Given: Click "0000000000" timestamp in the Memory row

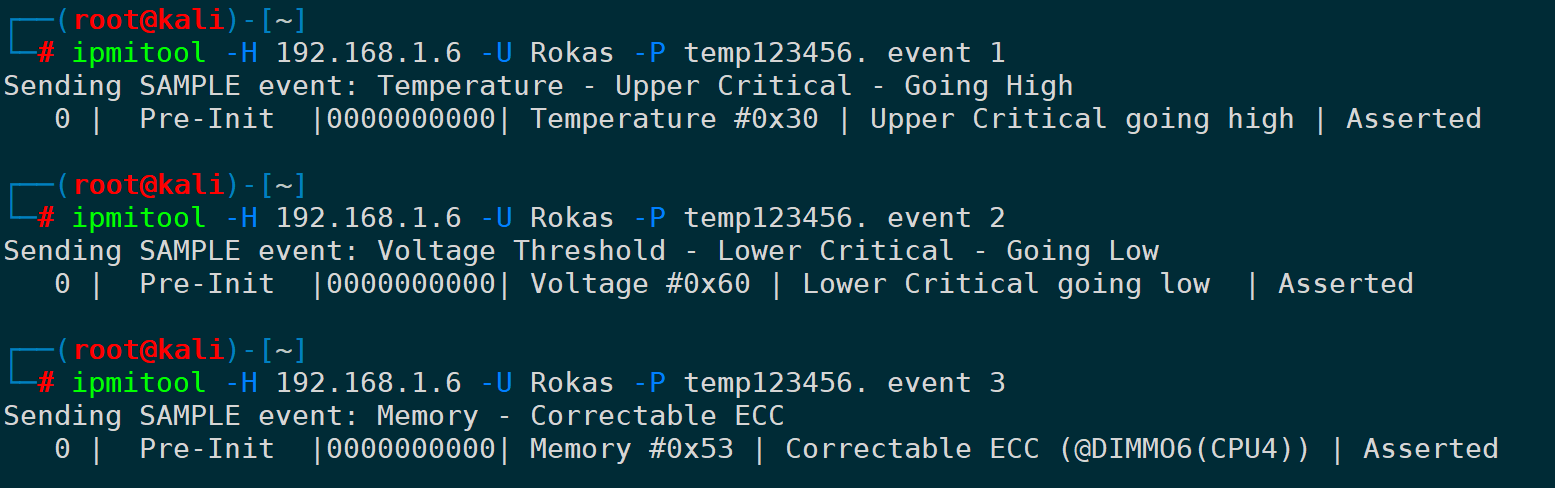Looking at the screenshot, I should [x=411, y=449].
